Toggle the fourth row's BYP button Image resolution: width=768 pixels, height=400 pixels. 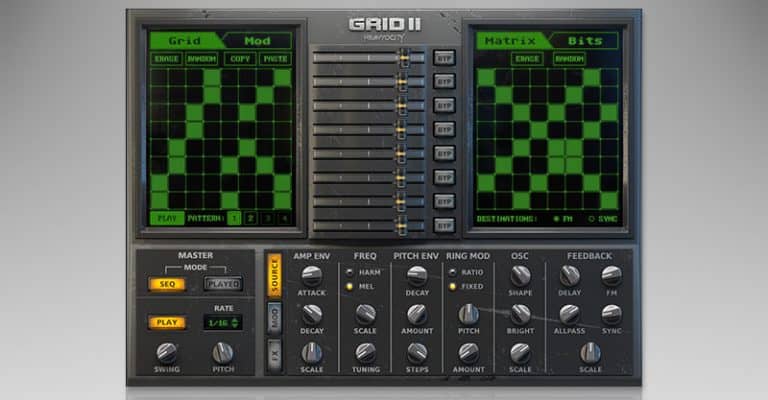(444, 129)
